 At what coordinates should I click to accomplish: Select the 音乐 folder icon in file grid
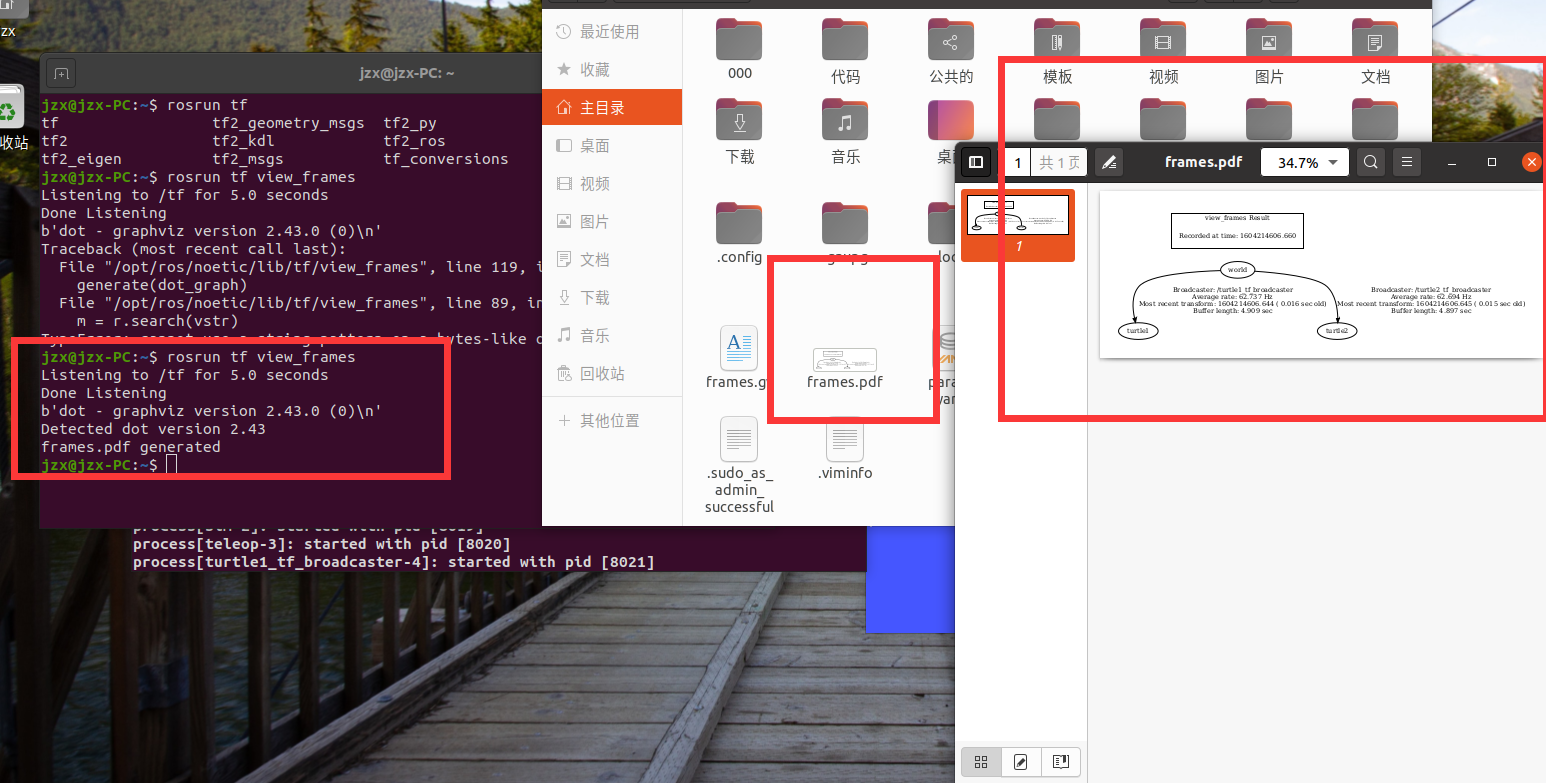point(845,120)
